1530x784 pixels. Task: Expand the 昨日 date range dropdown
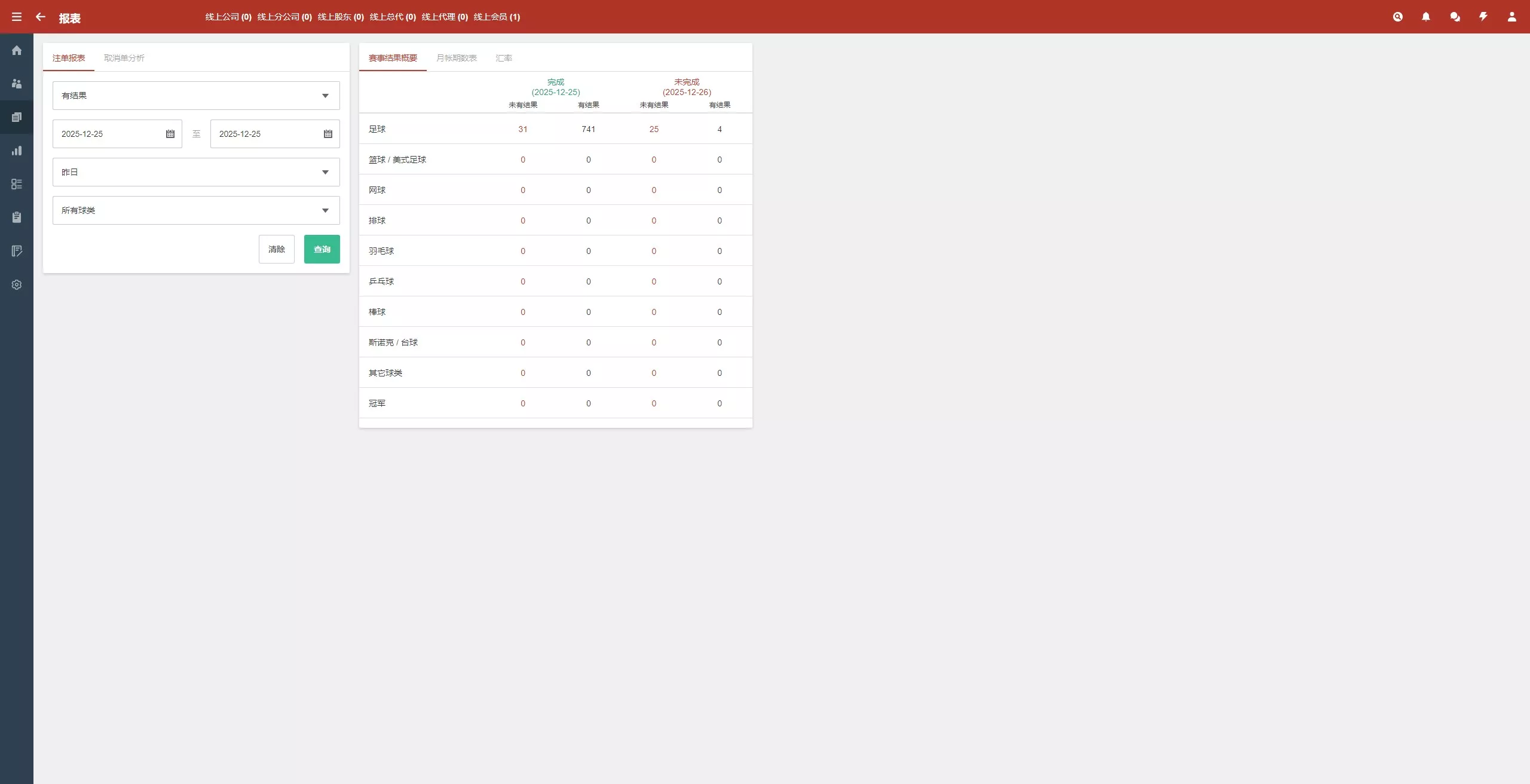[x=196, y=172]
